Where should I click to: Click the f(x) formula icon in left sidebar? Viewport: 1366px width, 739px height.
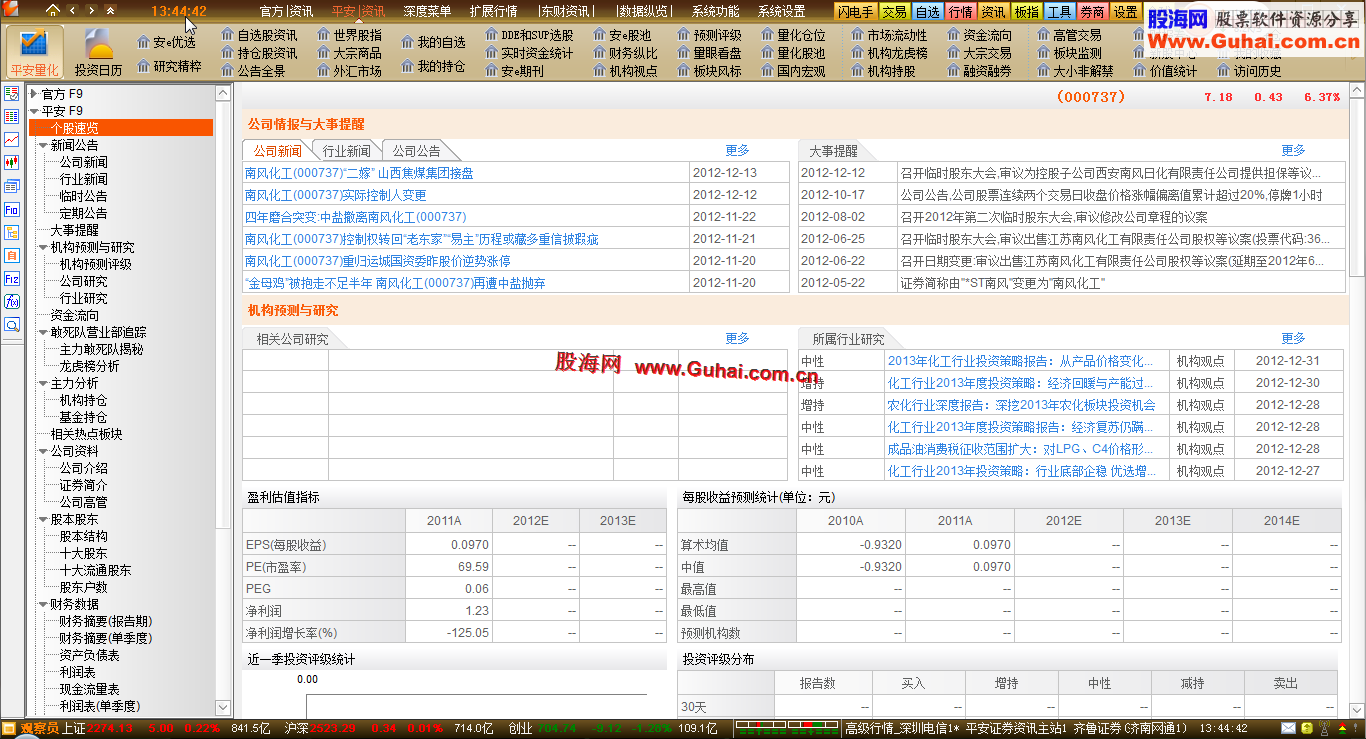point(12,302)
